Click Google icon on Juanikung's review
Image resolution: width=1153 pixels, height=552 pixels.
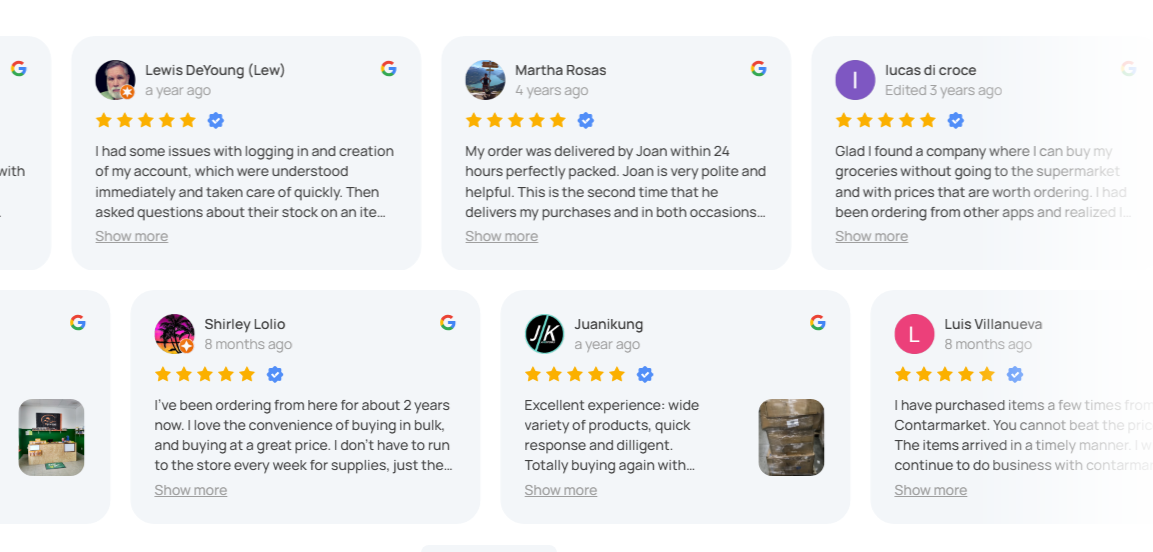pyautogui.click(x=818, y=323)
